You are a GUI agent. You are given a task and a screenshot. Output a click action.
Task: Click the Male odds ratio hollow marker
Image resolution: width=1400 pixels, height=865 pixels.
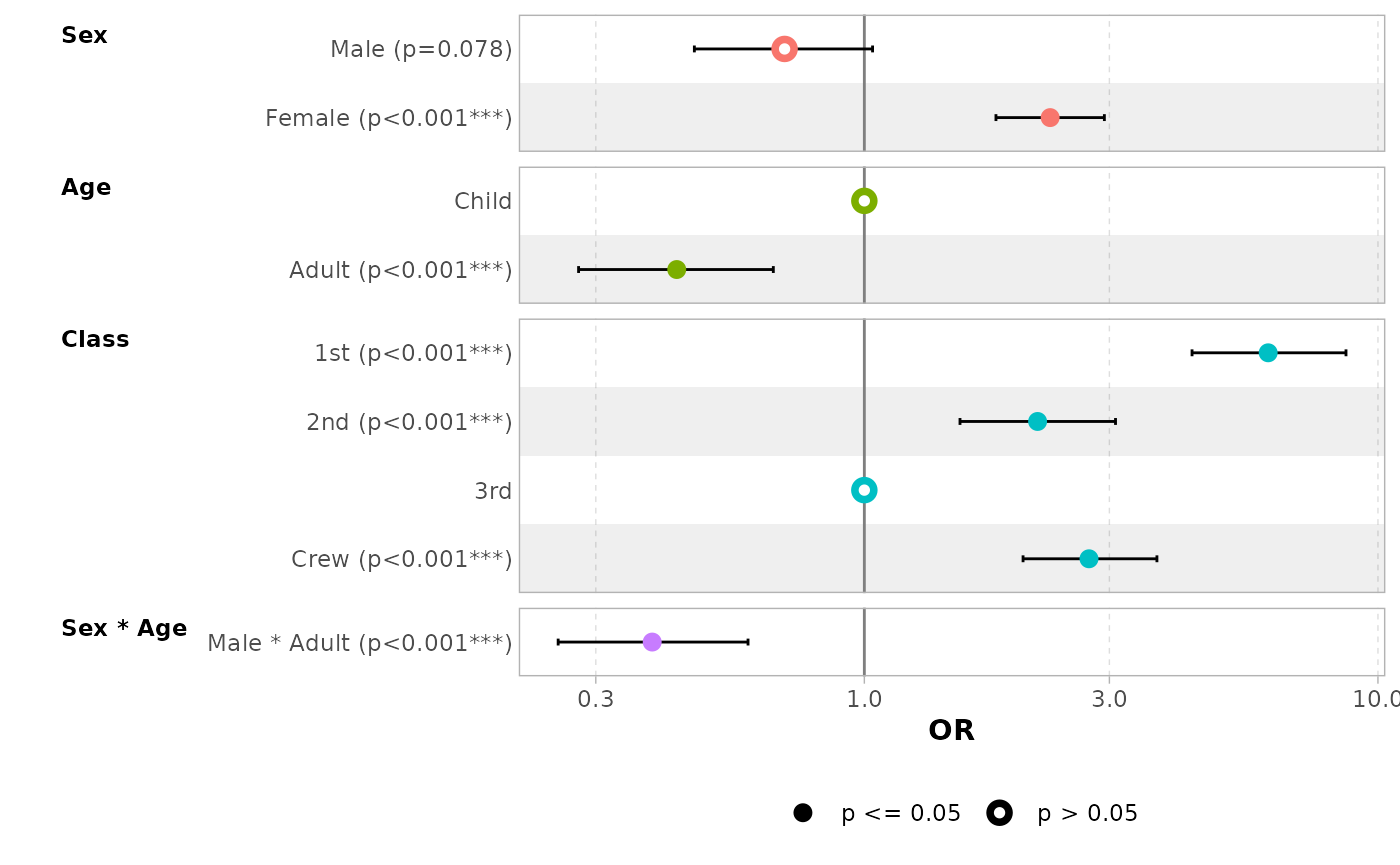[x=784, y=49]
